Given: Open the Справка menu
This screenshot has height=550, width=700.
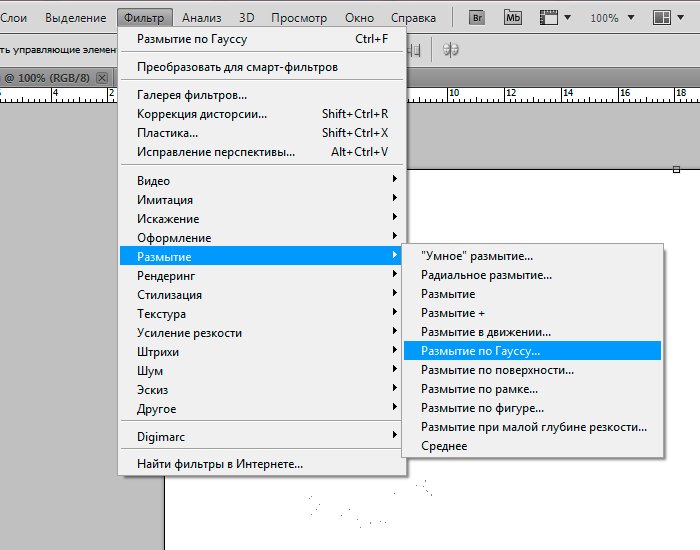Looking at the screenshot, I should 410,18.
